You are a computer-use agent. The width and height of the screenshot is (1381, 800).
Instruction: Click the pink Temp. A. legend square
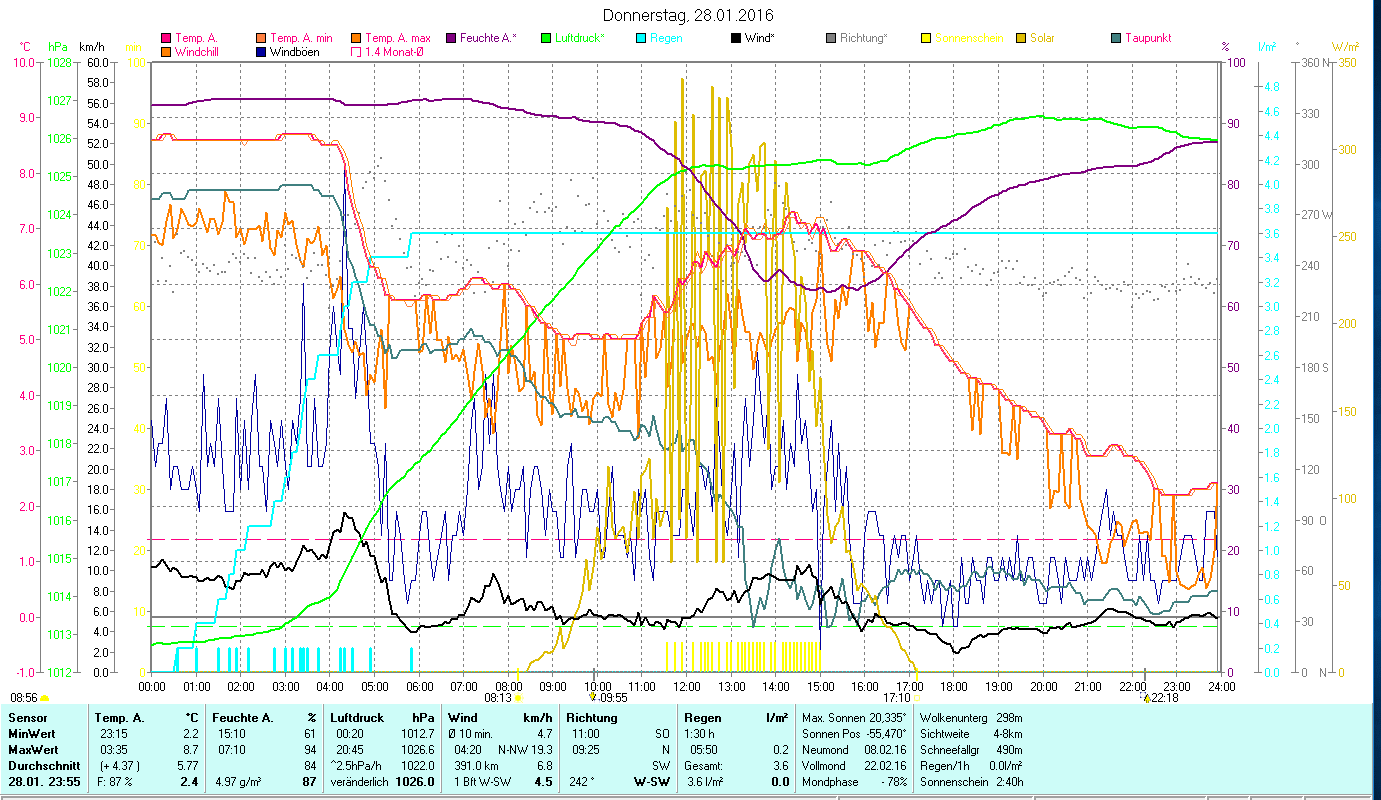(166, 38)
